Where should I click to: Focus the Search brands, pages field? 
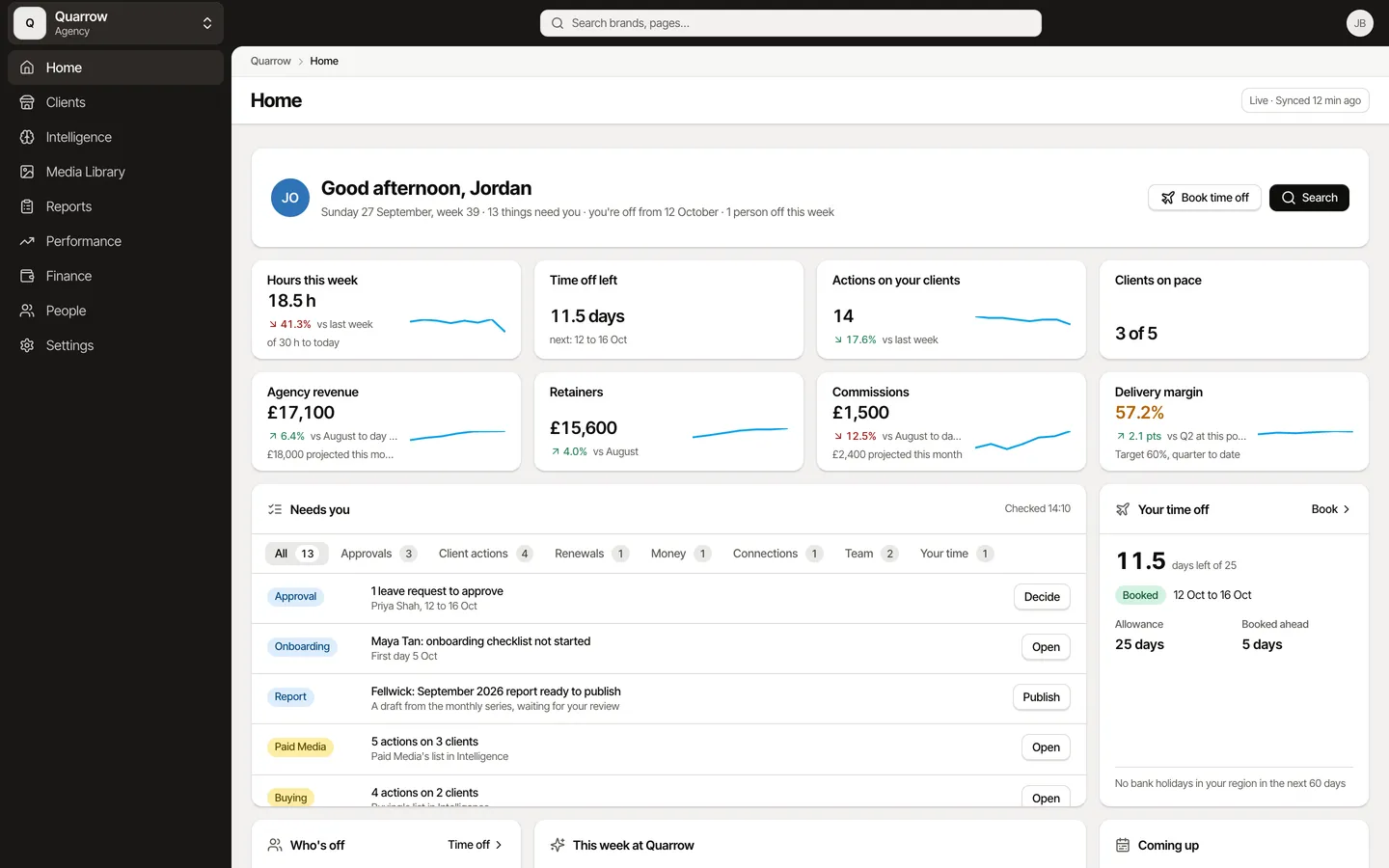(x=791, y=23)
